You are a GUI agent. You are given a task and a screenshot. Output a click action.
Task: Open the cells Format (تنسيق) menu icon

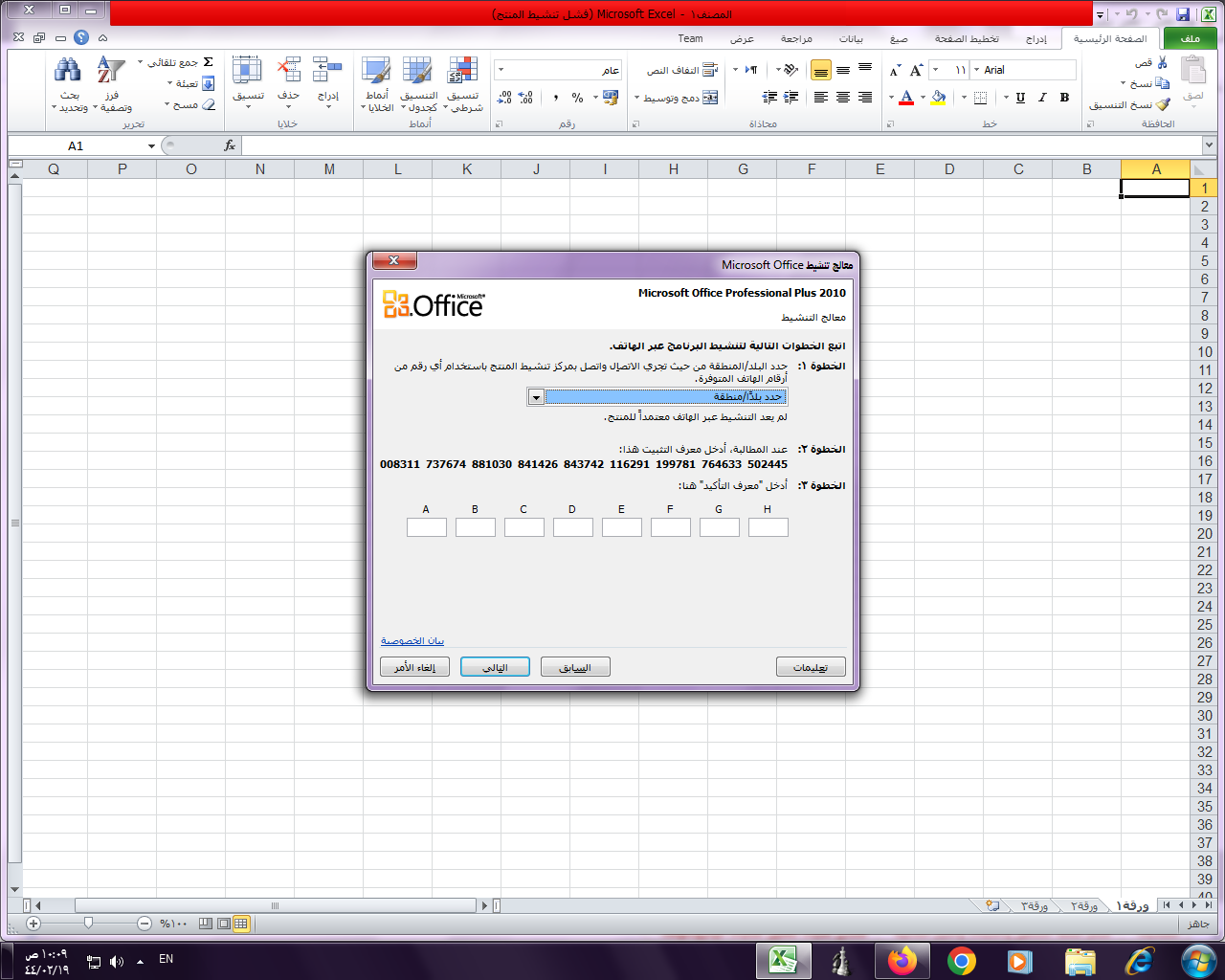pyautogui.click(x=247, y=70)
